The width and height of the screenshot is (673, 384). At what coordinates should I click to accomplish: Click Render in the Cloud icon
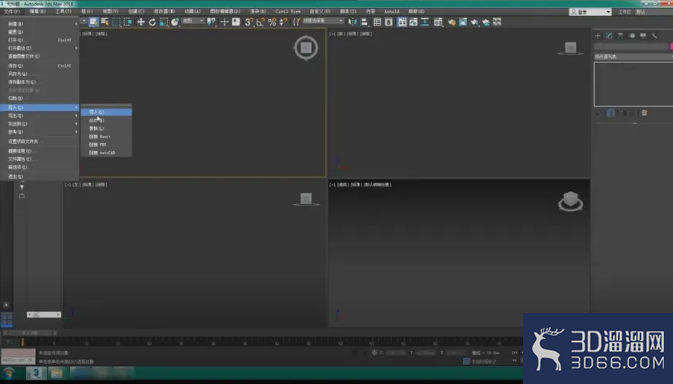(486, 22)
